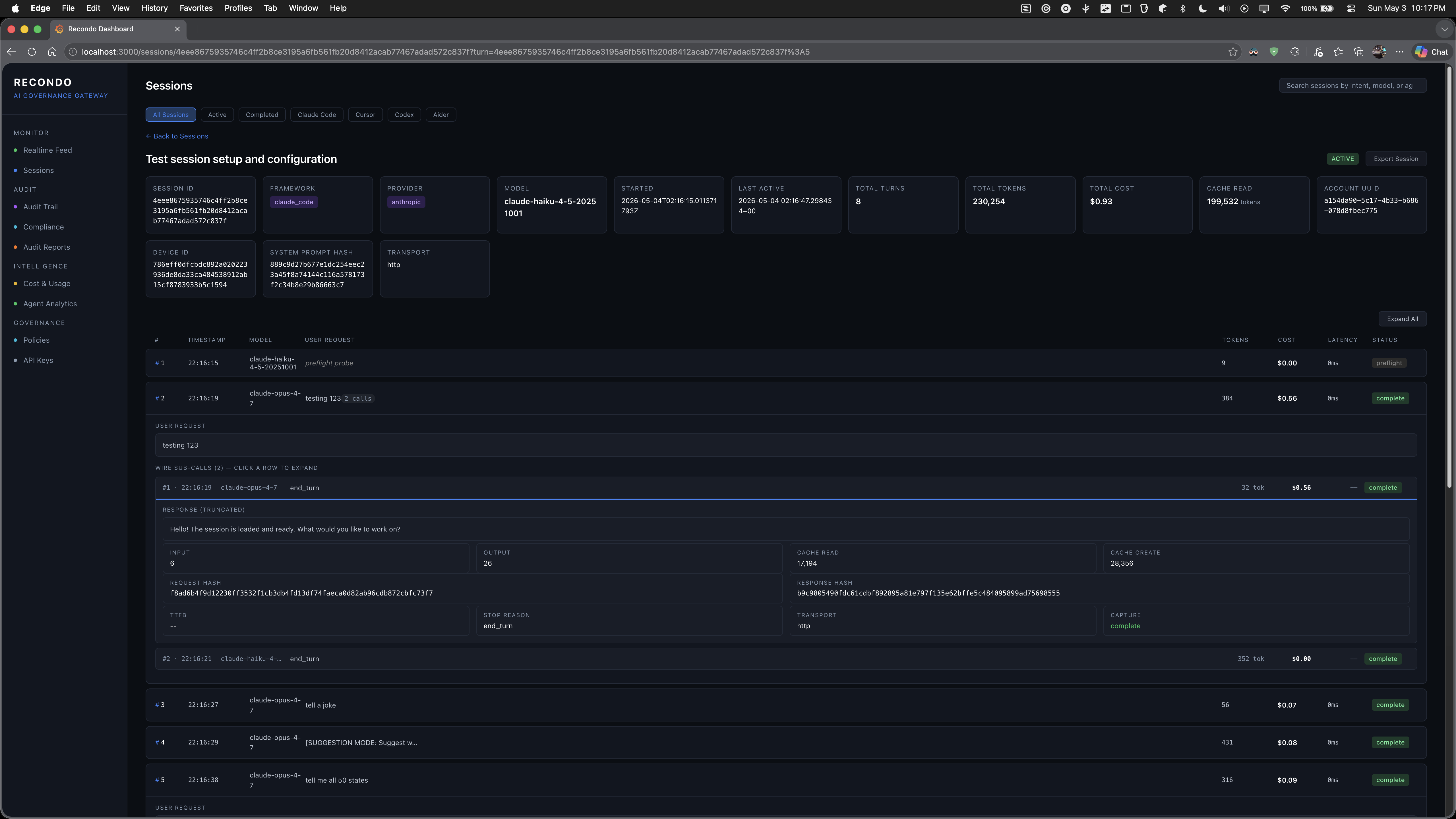Toggle Focus moon icon in menu bar
Viewport: 1456px width, 819px height.
(x=1202, y=8)
